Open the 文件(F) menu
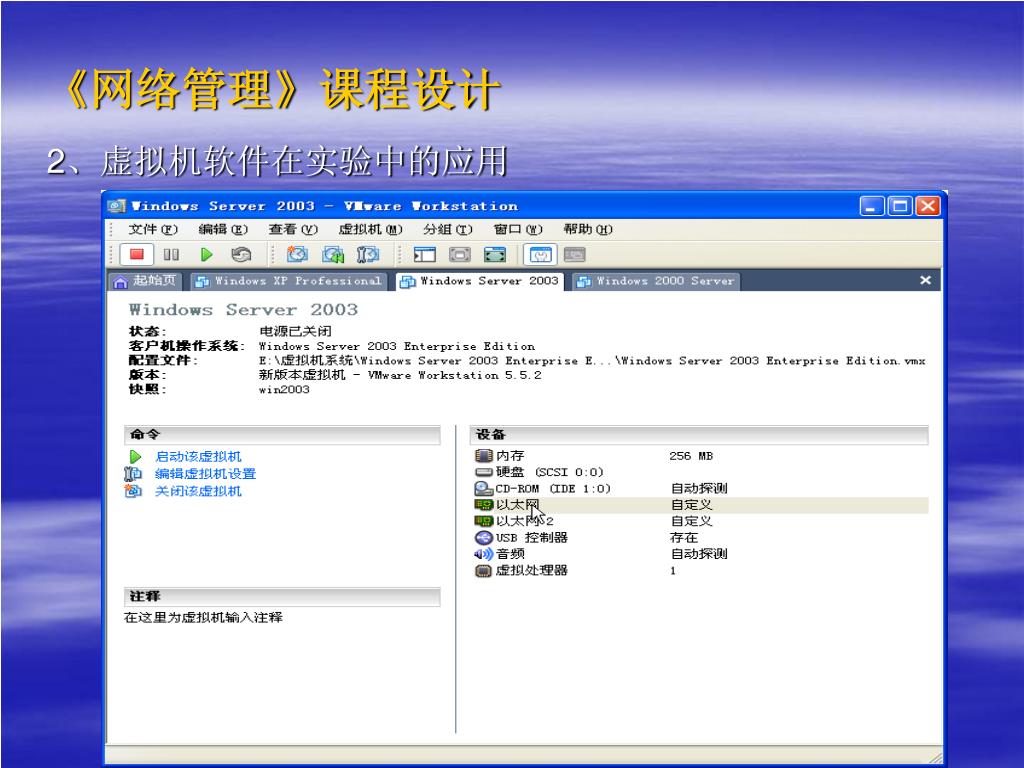Viewport: 1024px width, 768px height. click(153, 229)
